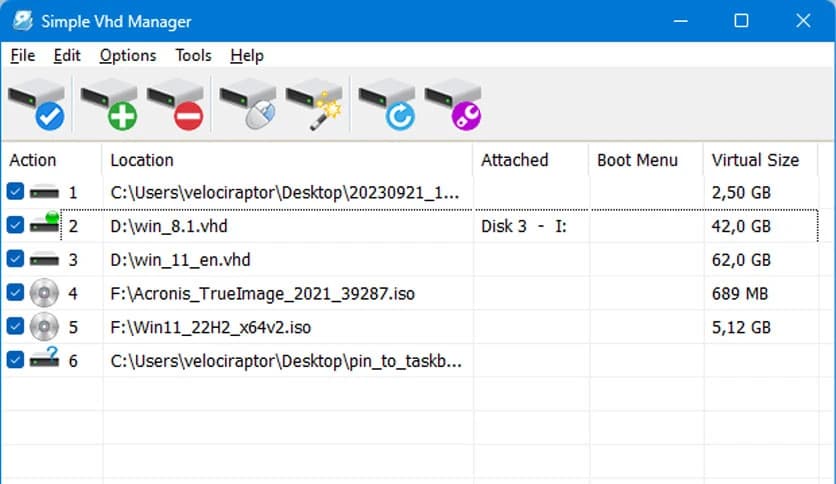
Task: Open the Edit menu
Action: click(67, 55)
